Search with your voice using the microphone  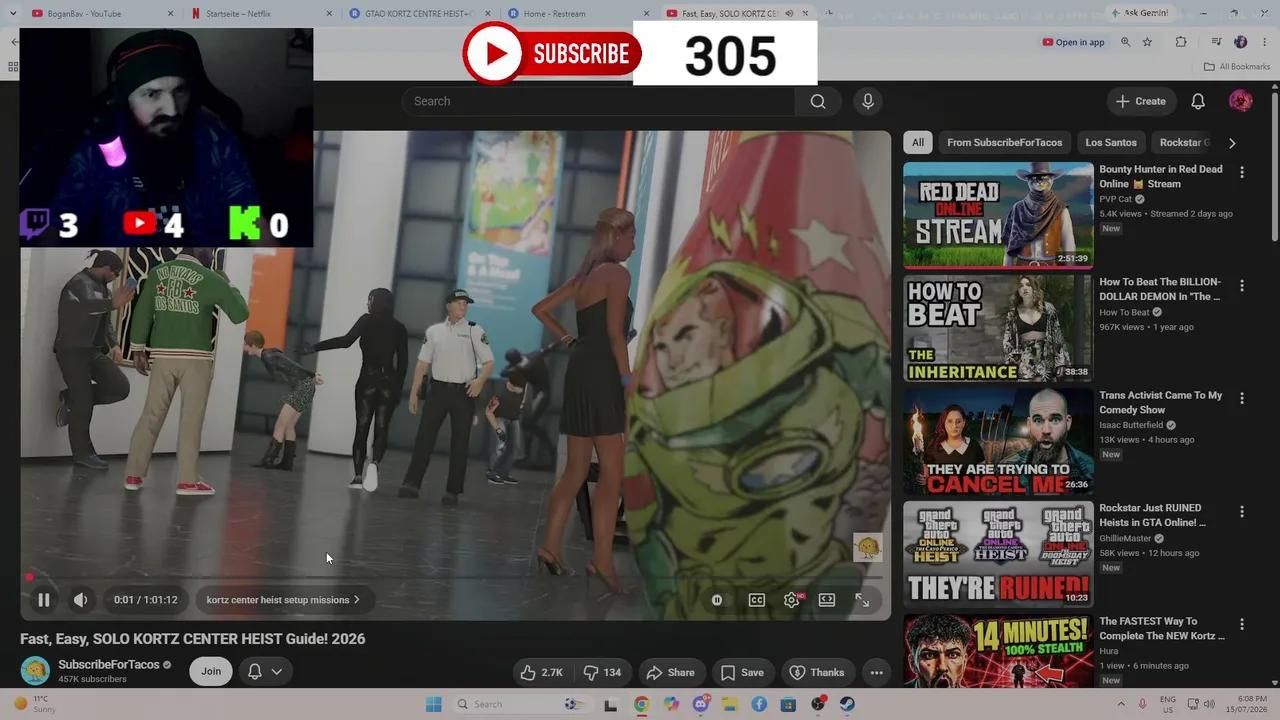[x=867, y=101]
